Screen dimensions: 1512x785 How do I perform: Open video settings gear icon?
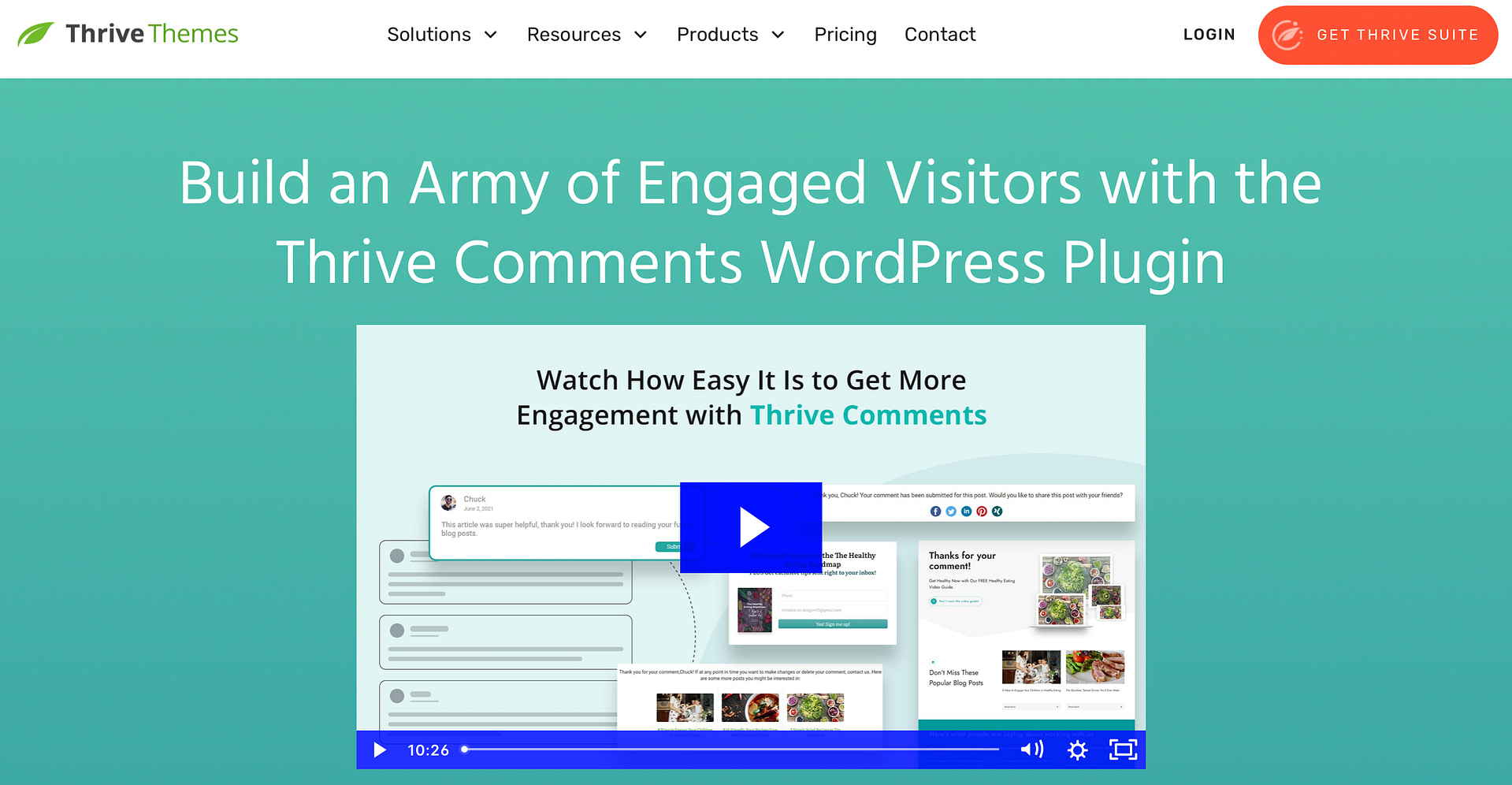coord(1077,750)
